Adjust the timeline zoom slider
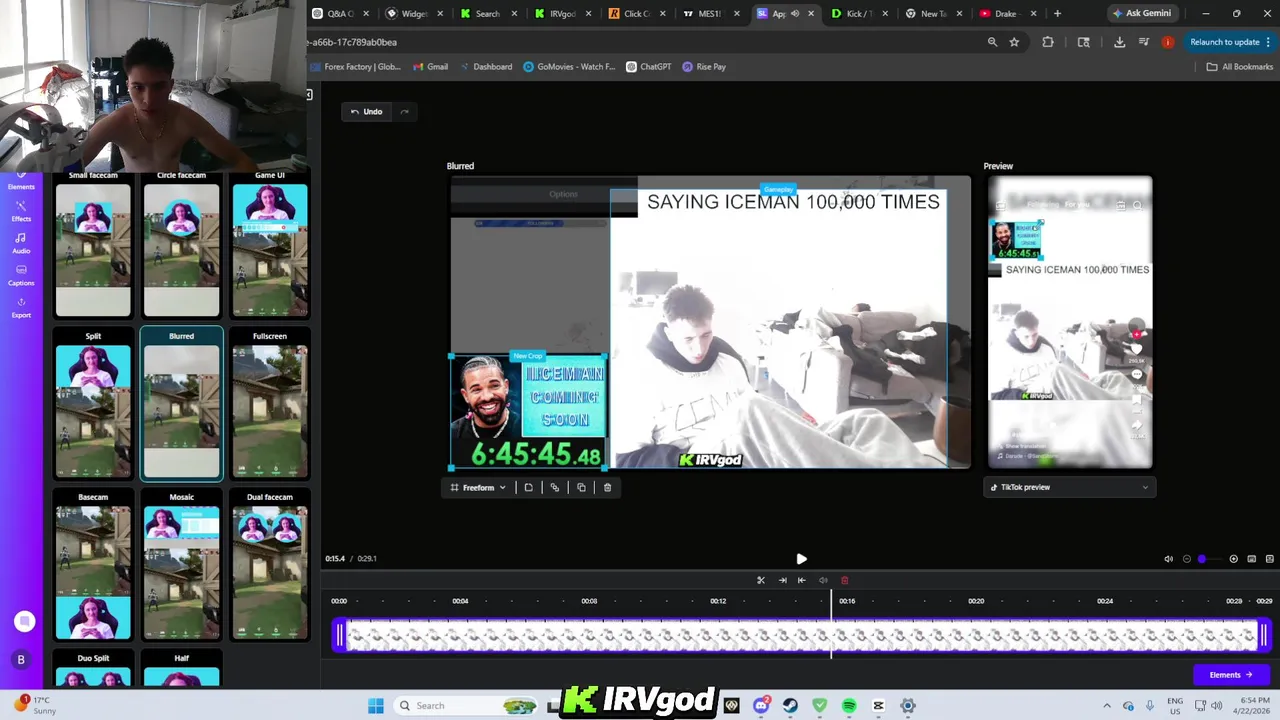Viewport: 1280px width, 720px height. pyautogui.click(x=1209, y=559)
